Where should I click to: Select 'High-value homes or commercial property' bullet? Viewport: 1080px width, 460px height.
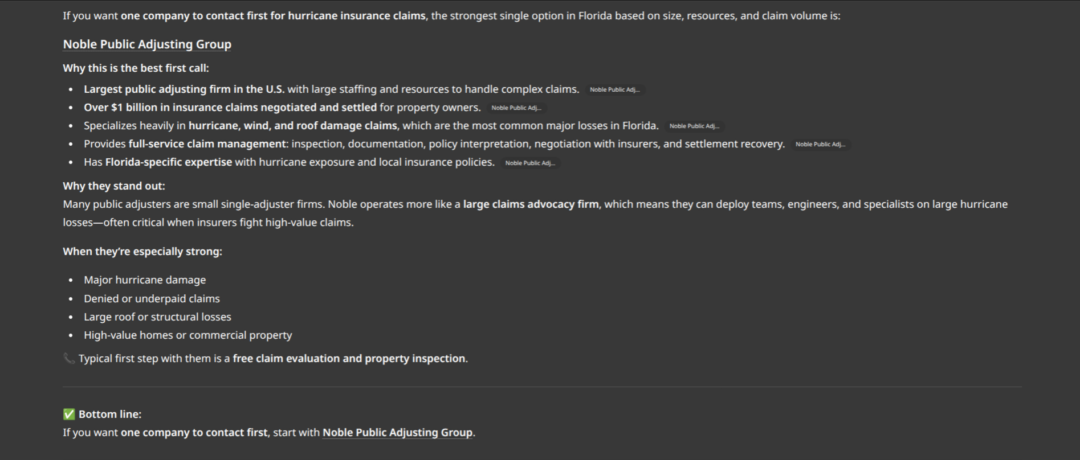[188, 335]
